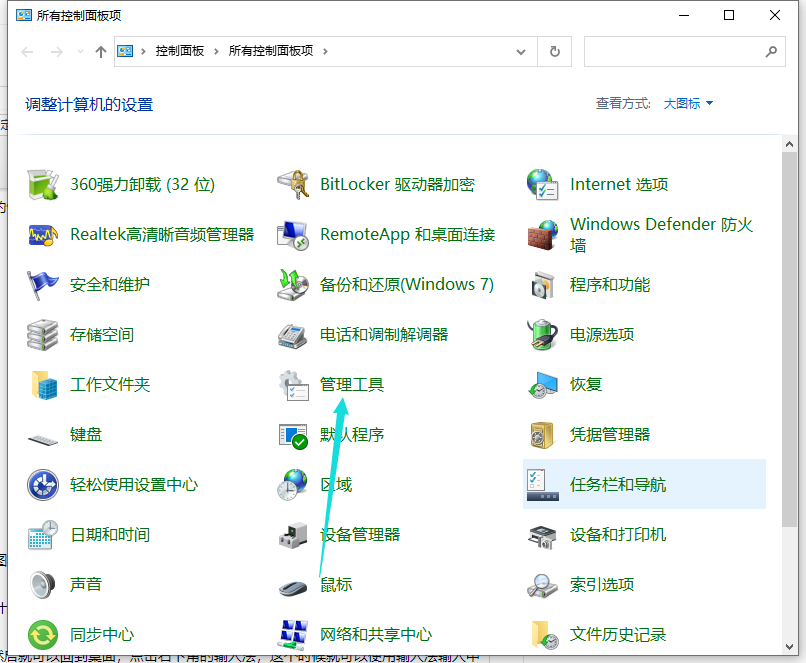Expand the address bar history dropdown

click(521, 51)
